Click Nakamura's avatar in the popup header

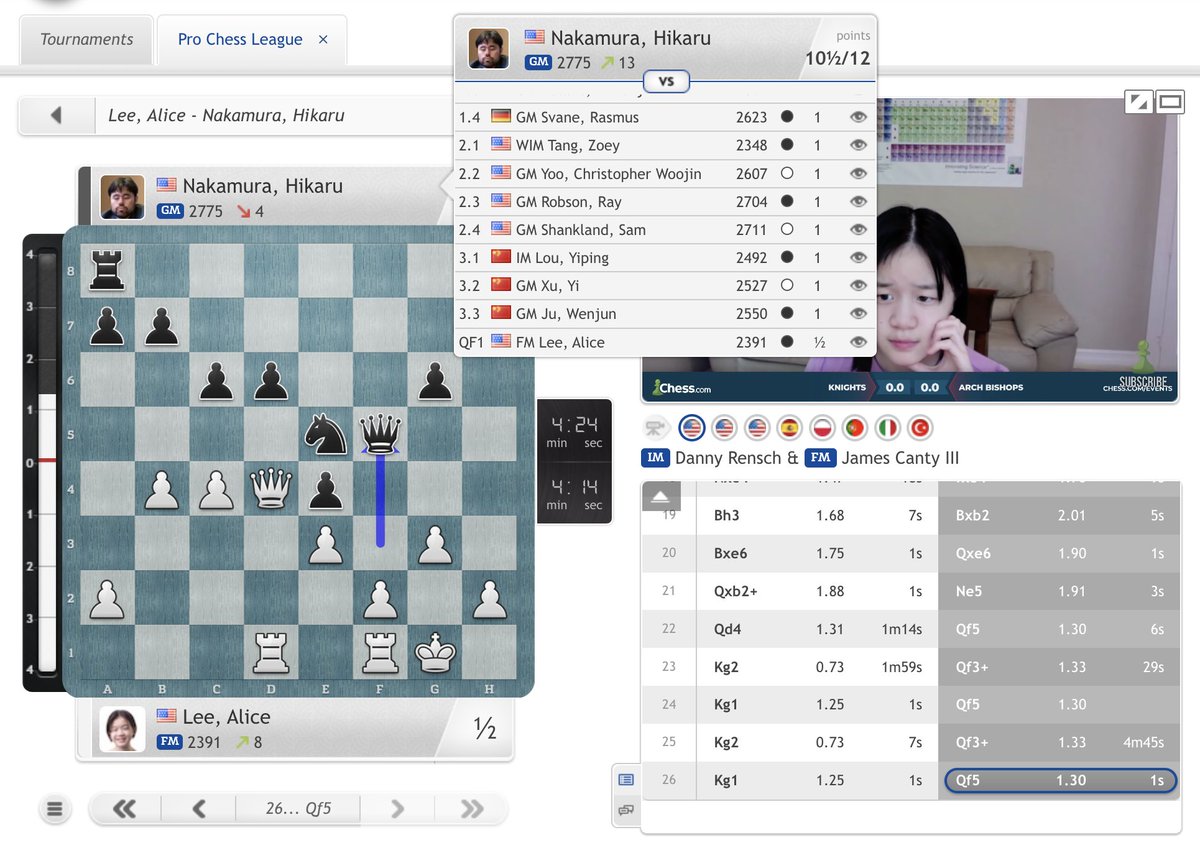pos(488,49)
